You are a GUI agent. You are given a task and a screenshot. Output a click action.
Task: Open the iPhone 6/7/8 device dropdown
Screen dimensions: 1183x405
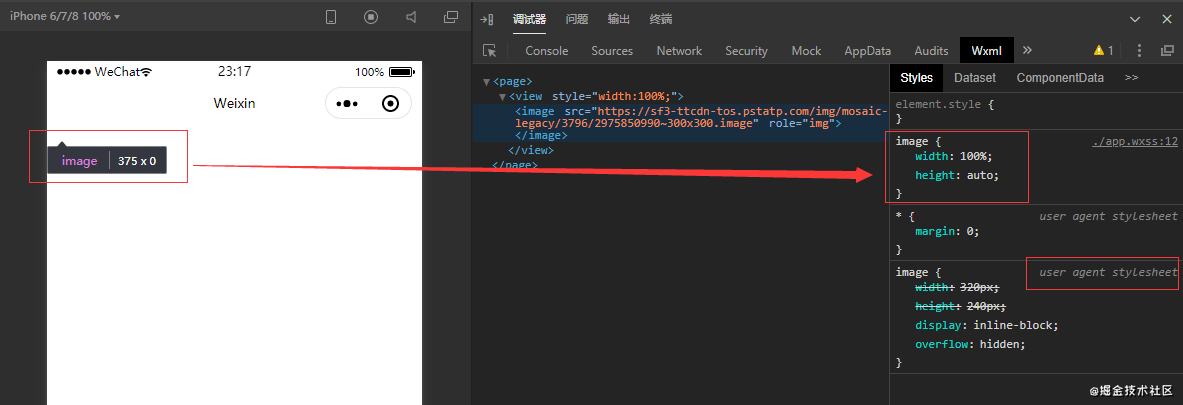click(x=65, y=16)
